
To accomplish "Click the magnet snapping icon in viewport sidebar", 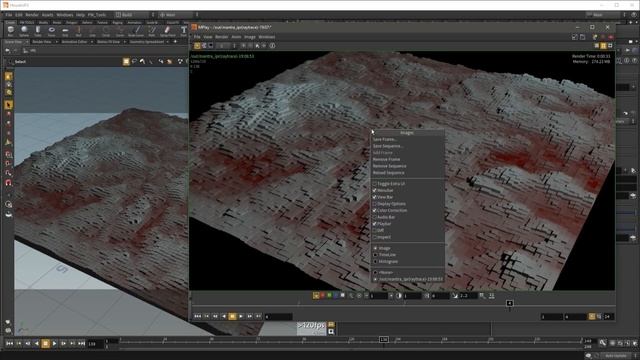I will tap(9, 182).
